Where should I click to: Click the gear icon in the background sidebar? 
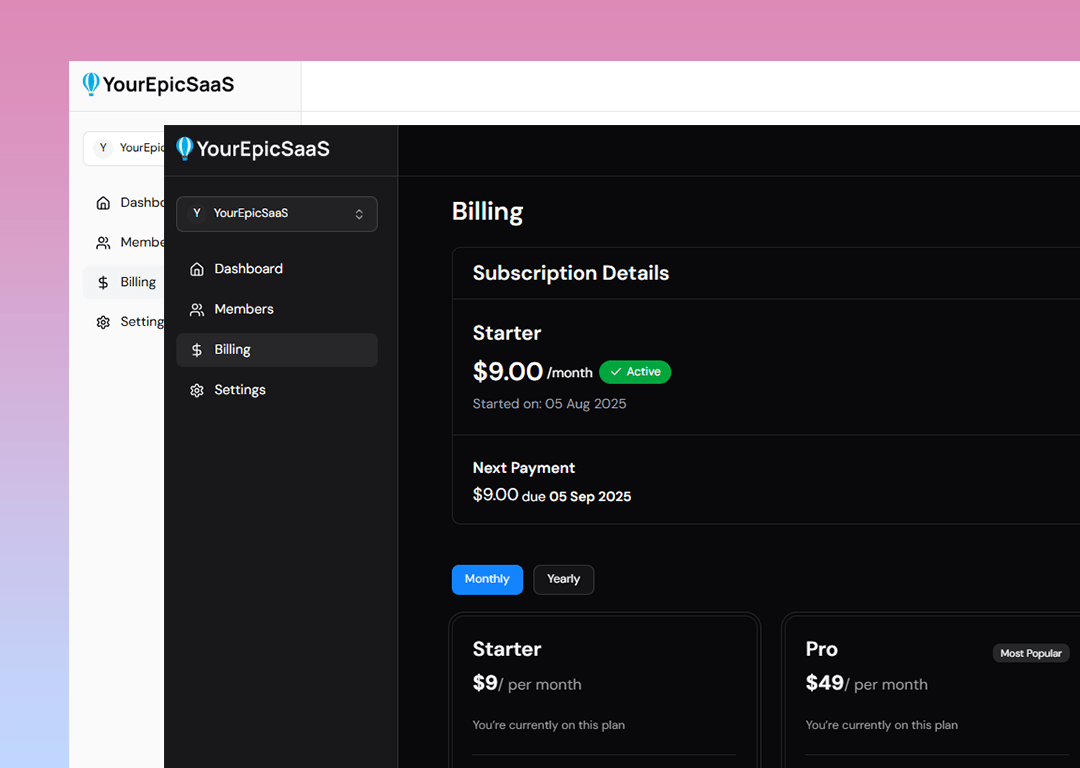[102, 321]
